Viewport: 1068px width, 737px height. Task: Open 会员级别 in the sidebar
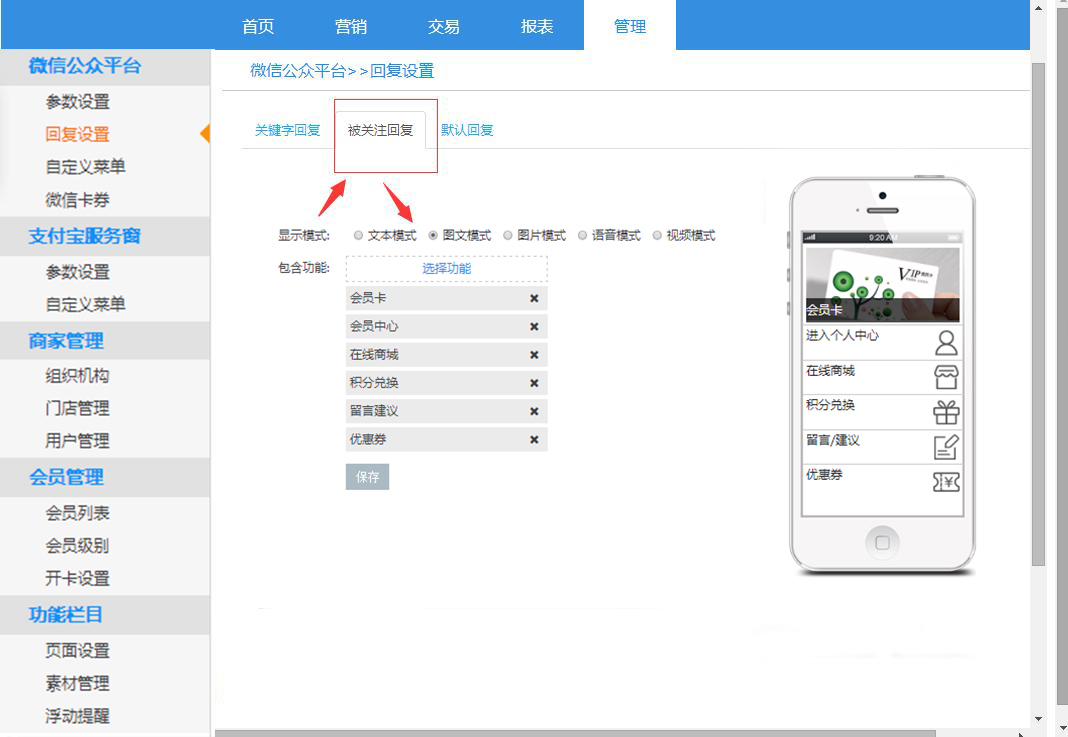pyautogui.click(x=78, y=546)
